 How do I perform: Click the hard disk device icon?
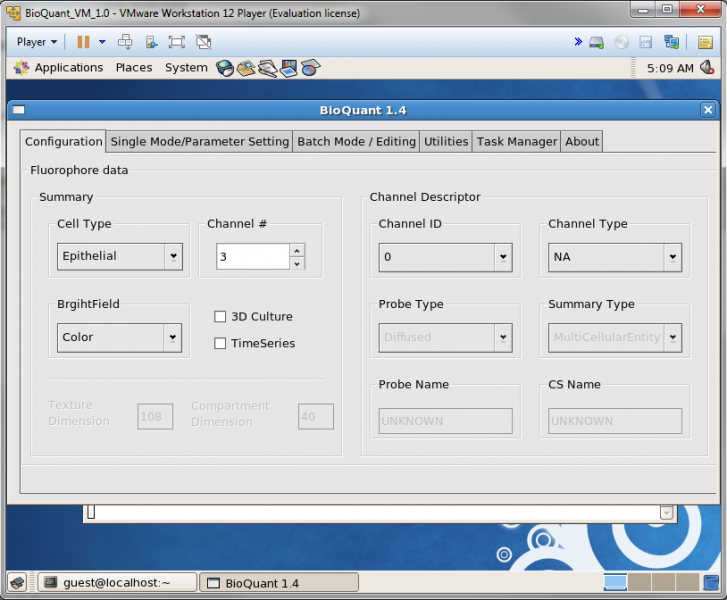point(596,42)
